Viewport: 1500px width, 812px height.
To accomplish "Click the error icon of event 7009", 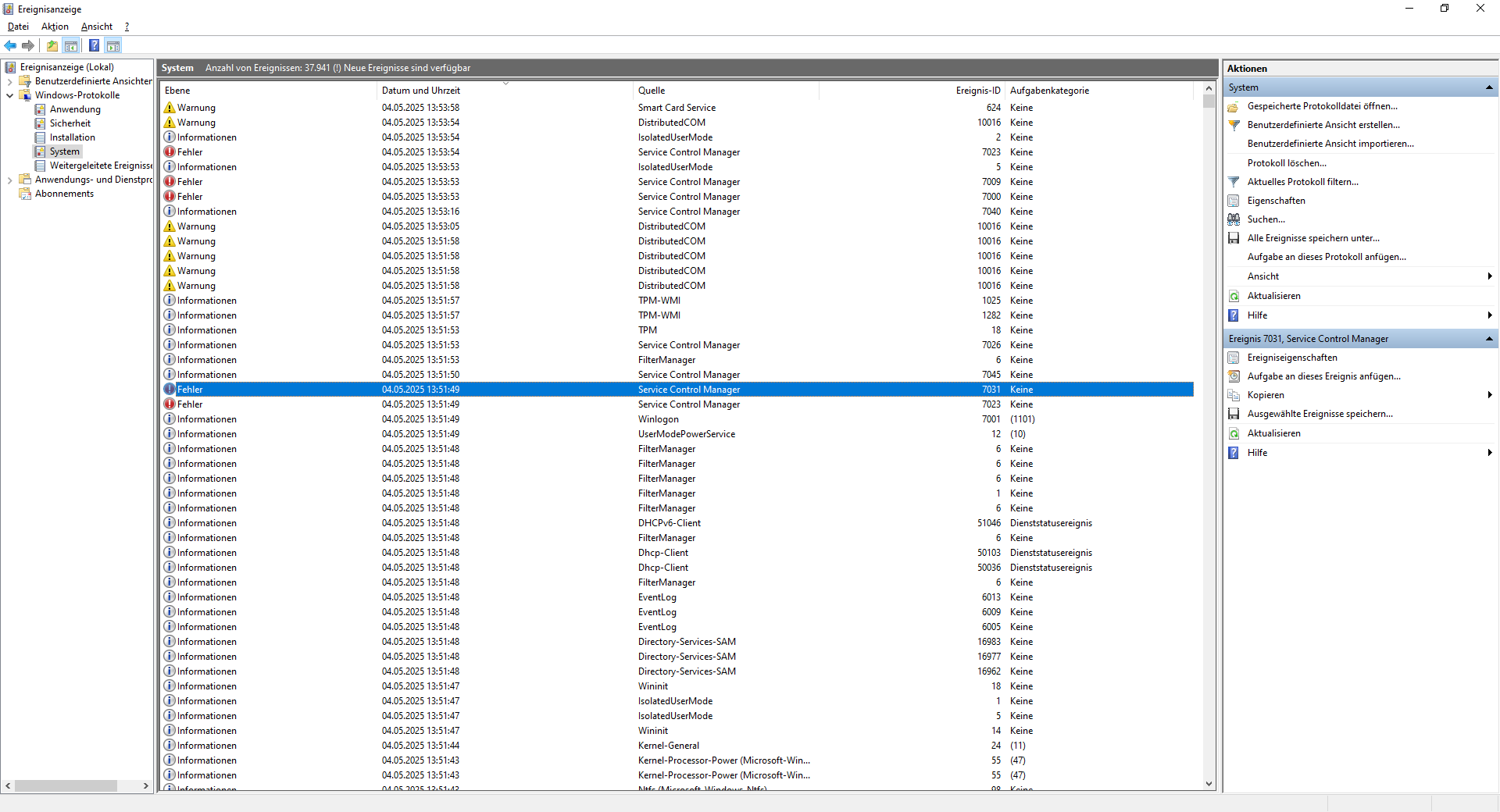I will (x=170, y=182).
